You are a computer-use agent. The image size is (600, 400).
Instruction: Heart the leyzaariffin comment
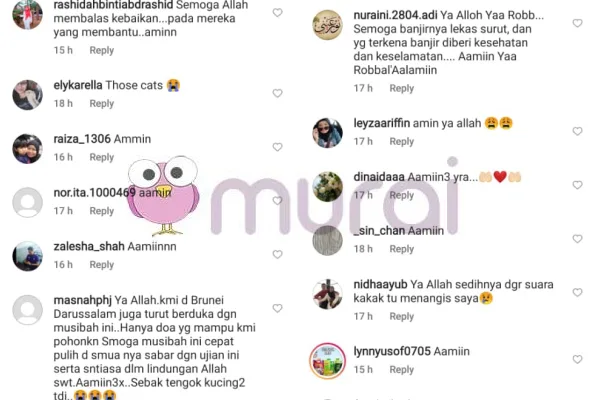[x=577, y=131]
